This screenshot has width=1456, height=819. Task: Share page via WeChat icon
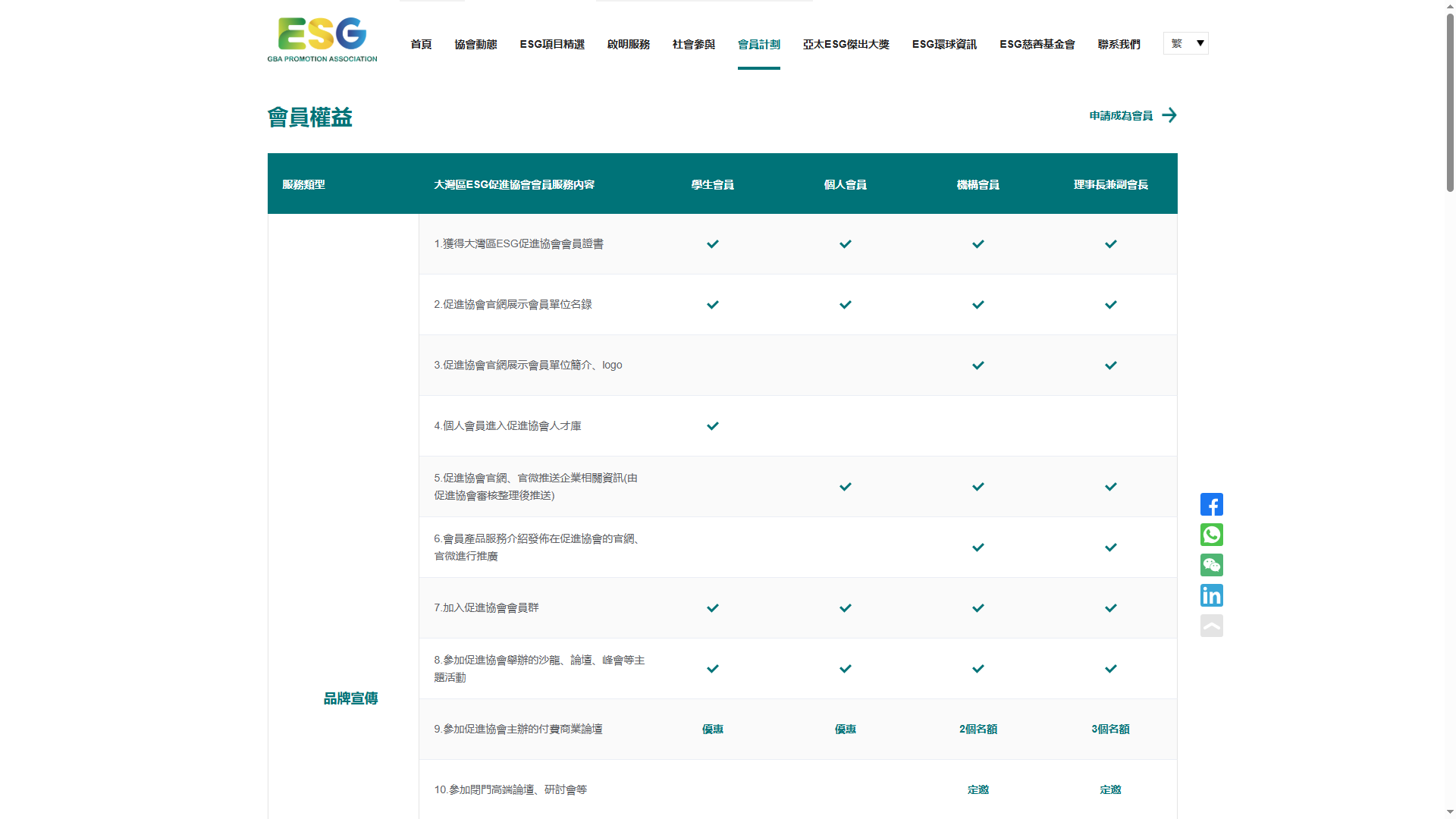click(1211, 565)
